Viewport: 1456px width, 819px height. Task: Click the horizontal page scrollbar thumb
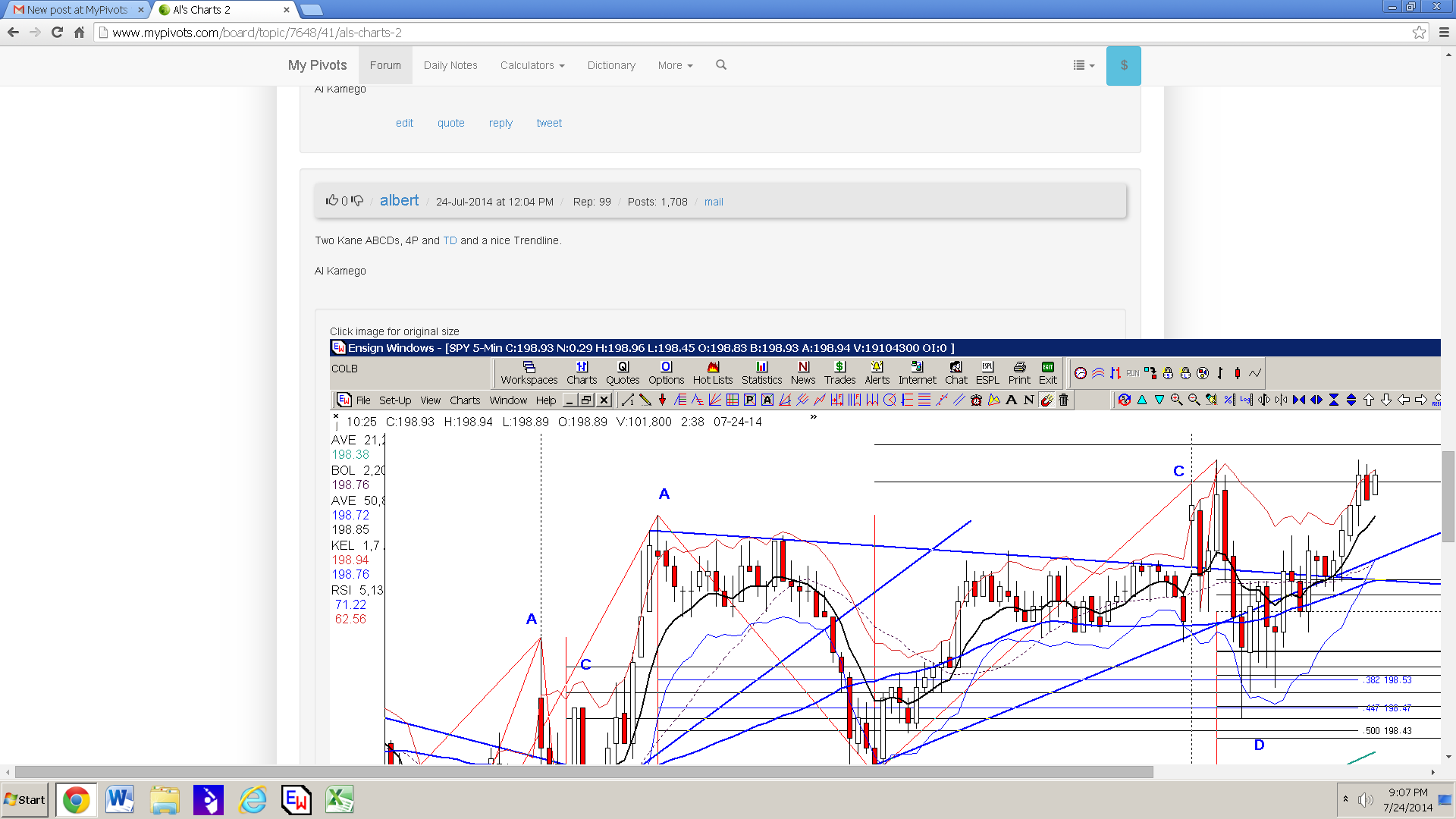[584, 772]
